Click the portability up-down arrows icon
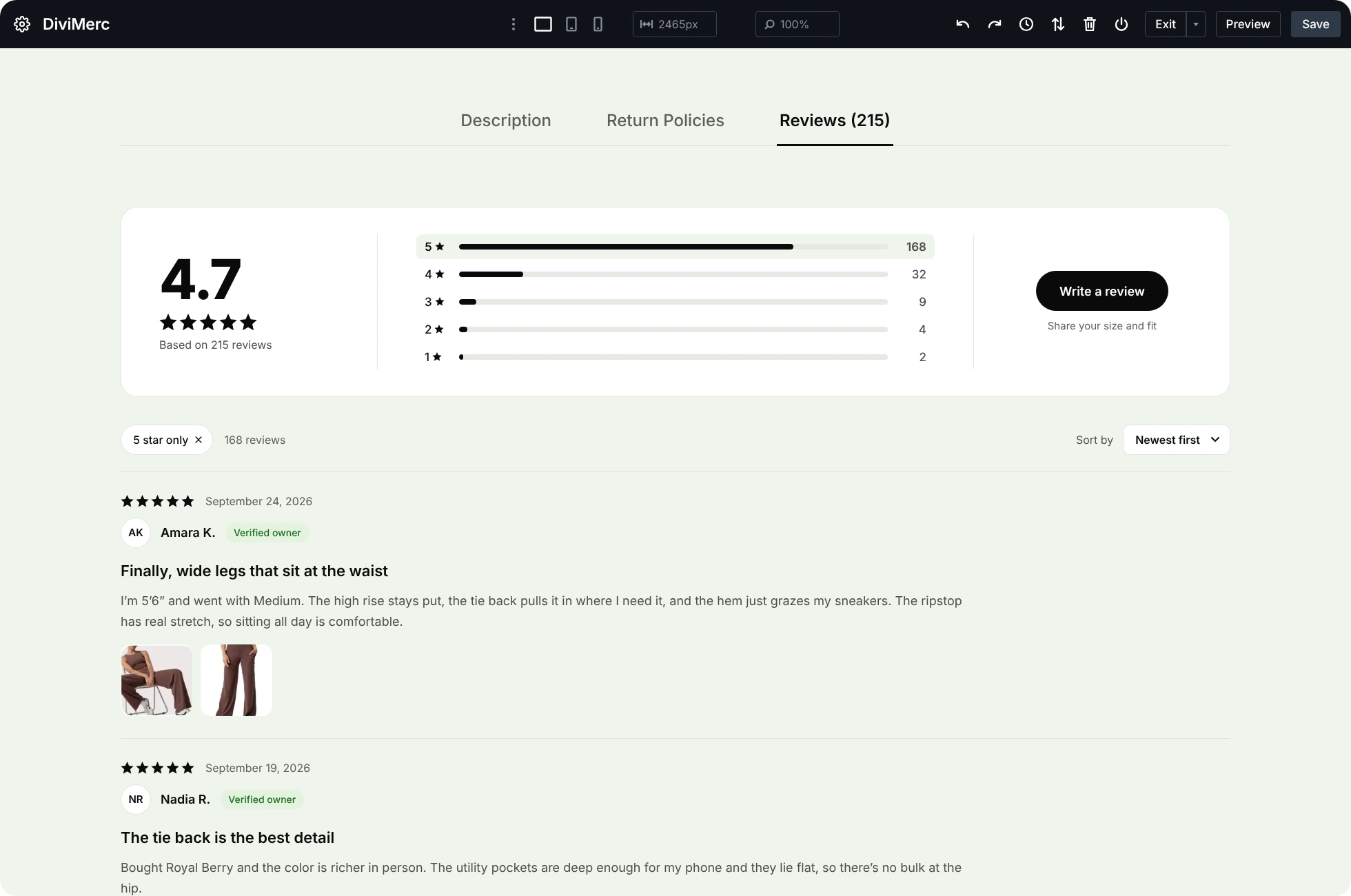The image size is (1351, 896). click(x=1058, y=24)
